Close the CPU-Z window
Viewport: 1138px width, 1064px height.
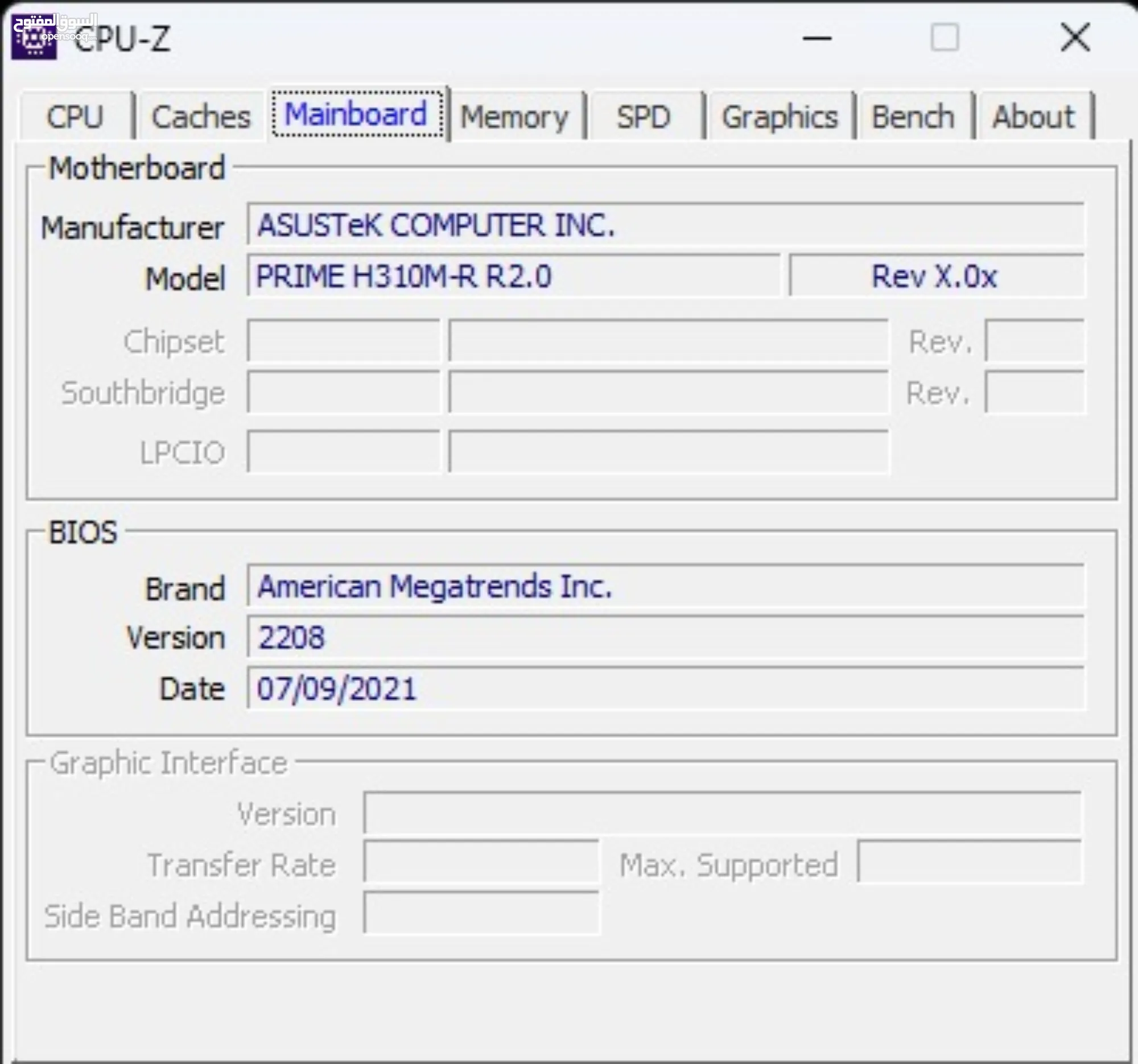(x=1074, y=38)
